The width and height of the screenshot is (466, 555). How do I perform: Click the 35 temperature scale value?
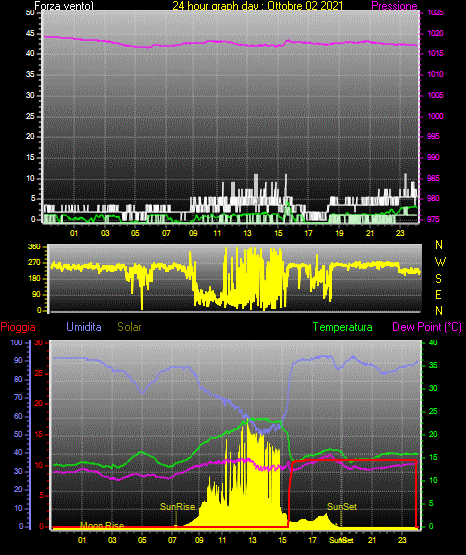433,365
